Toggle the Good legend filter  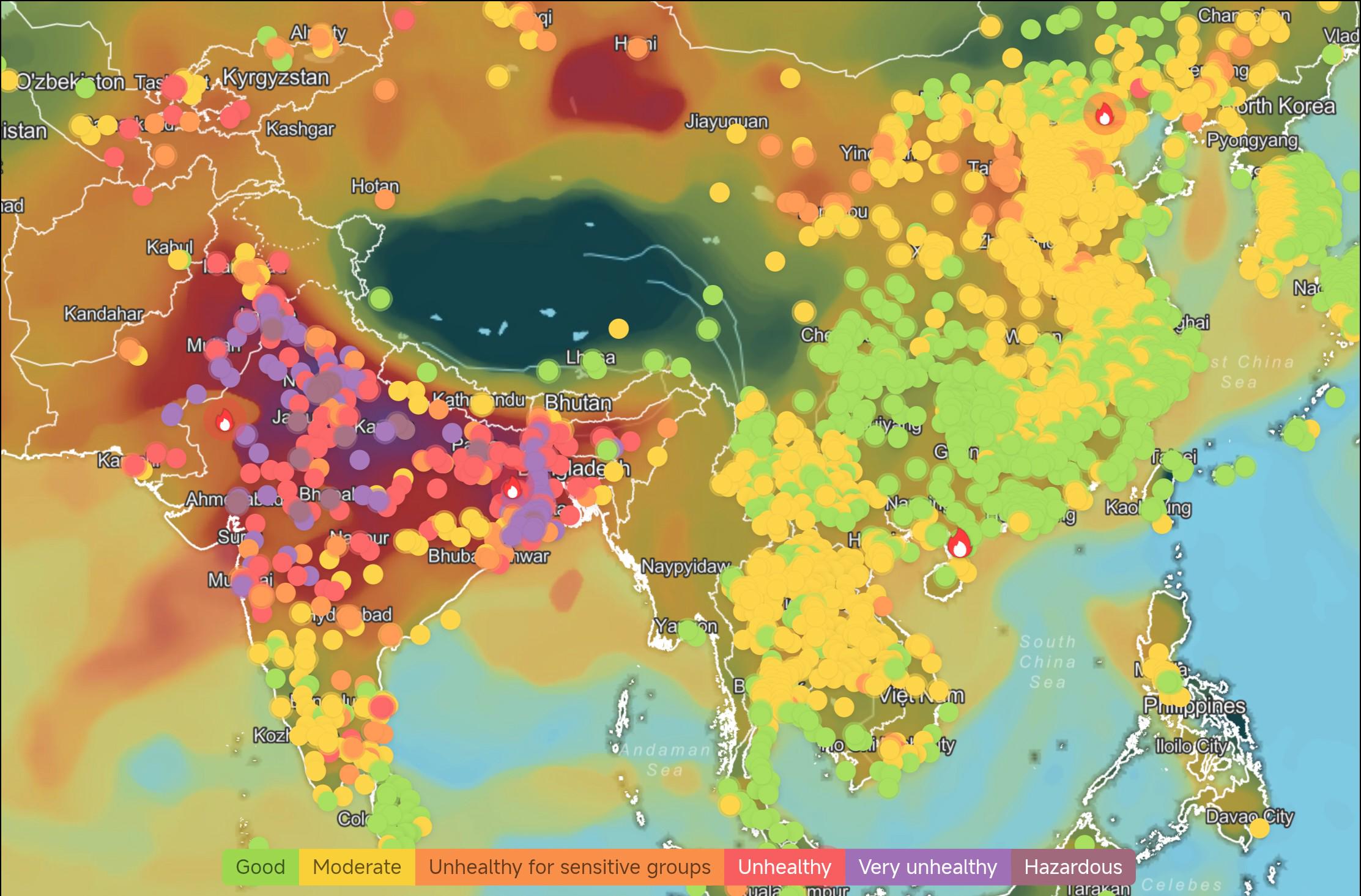pos(259,867)
